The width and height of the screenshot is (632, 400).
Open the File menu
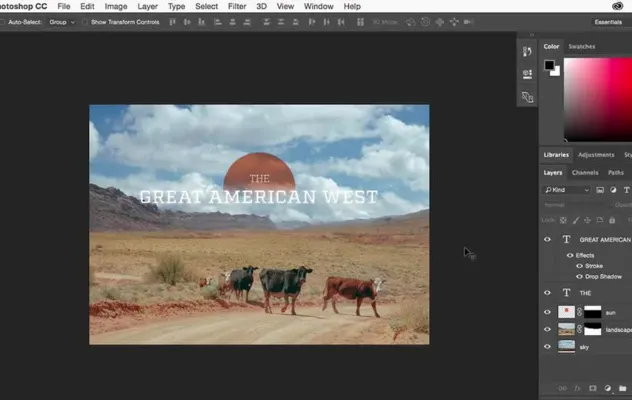64,6
